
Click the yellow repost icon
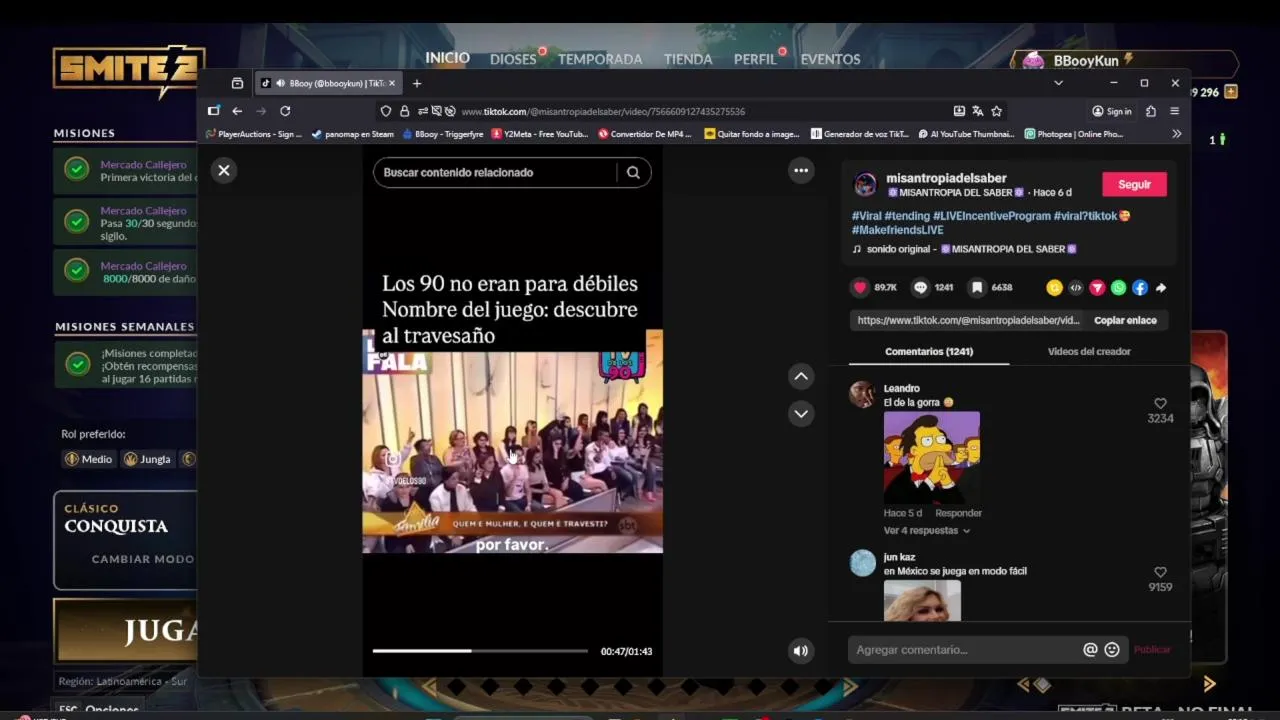tap(1054, 288)
